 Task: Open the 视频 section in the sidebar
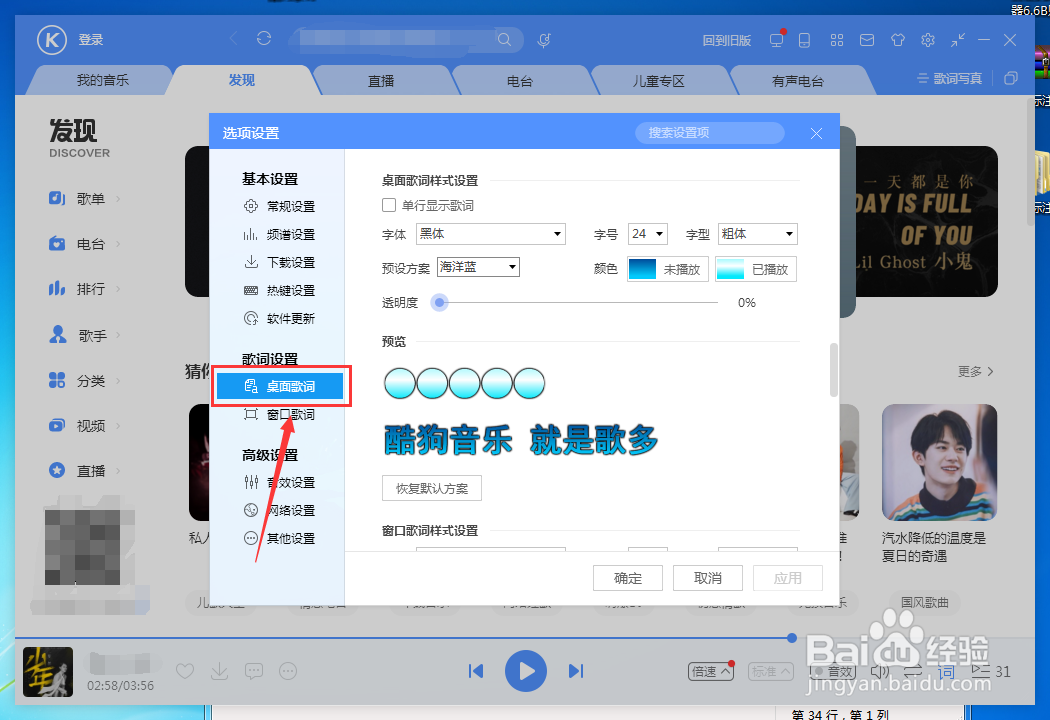click(88, 425)
